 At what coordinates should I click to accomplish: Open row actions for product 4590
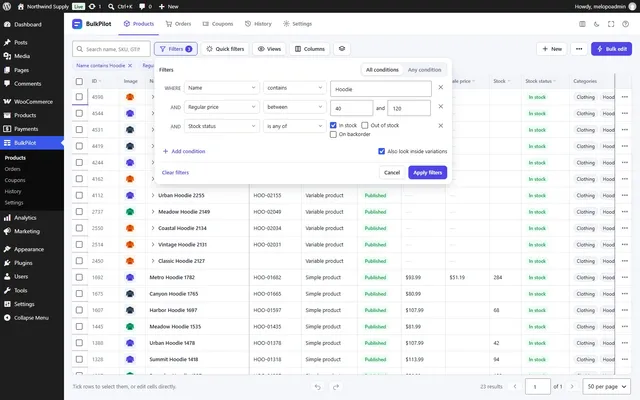click(x=624, y=97)
